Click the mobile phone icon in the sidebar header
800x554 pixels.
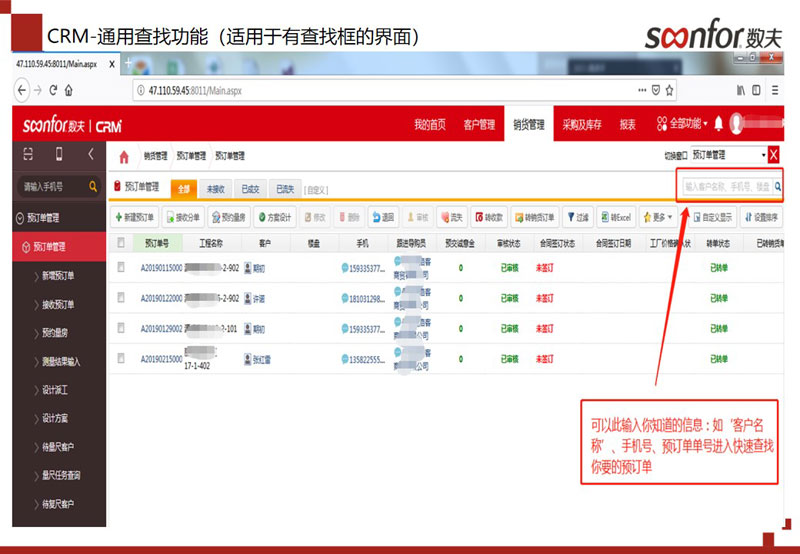[59, 155]
